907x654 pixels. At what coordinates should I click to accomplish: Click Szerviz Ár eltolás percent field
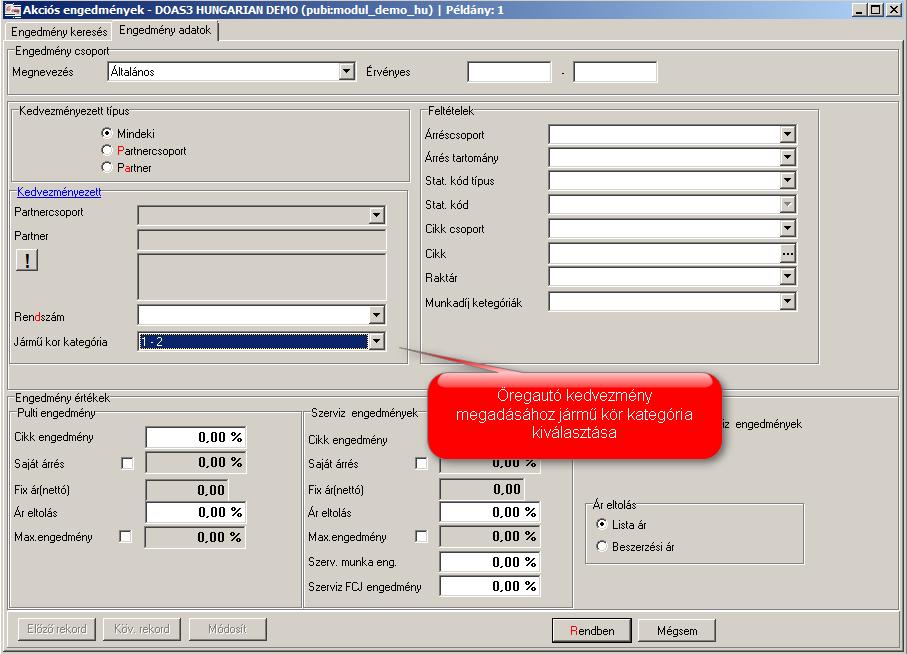point(490,512)
